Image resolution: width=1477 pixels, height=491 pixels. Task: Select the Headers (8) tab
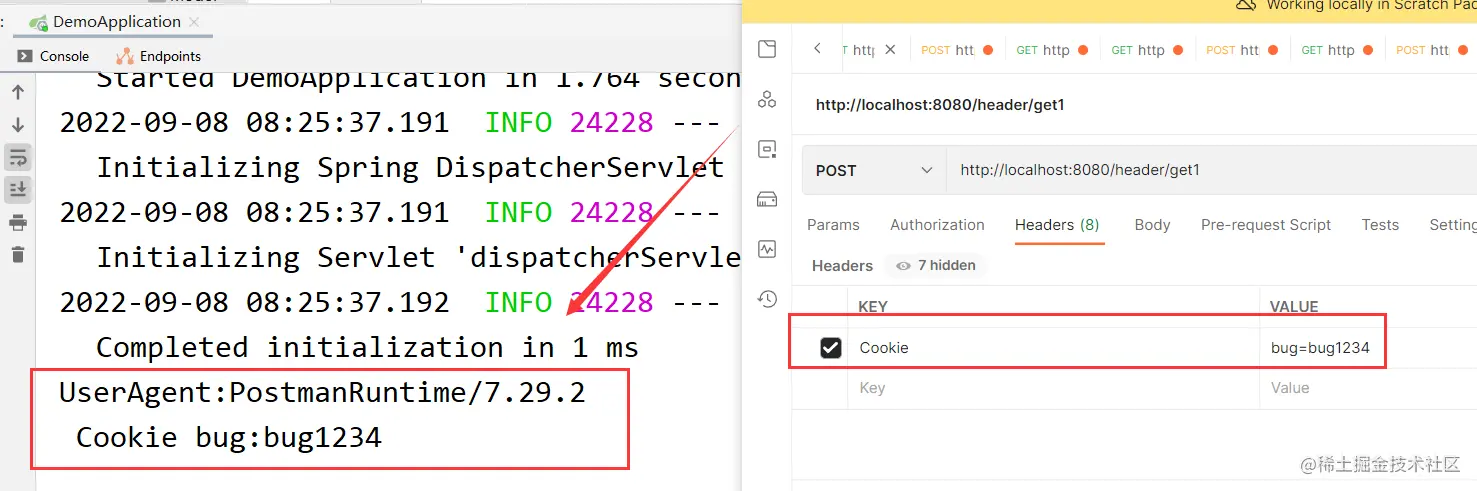coord(1057,225)
